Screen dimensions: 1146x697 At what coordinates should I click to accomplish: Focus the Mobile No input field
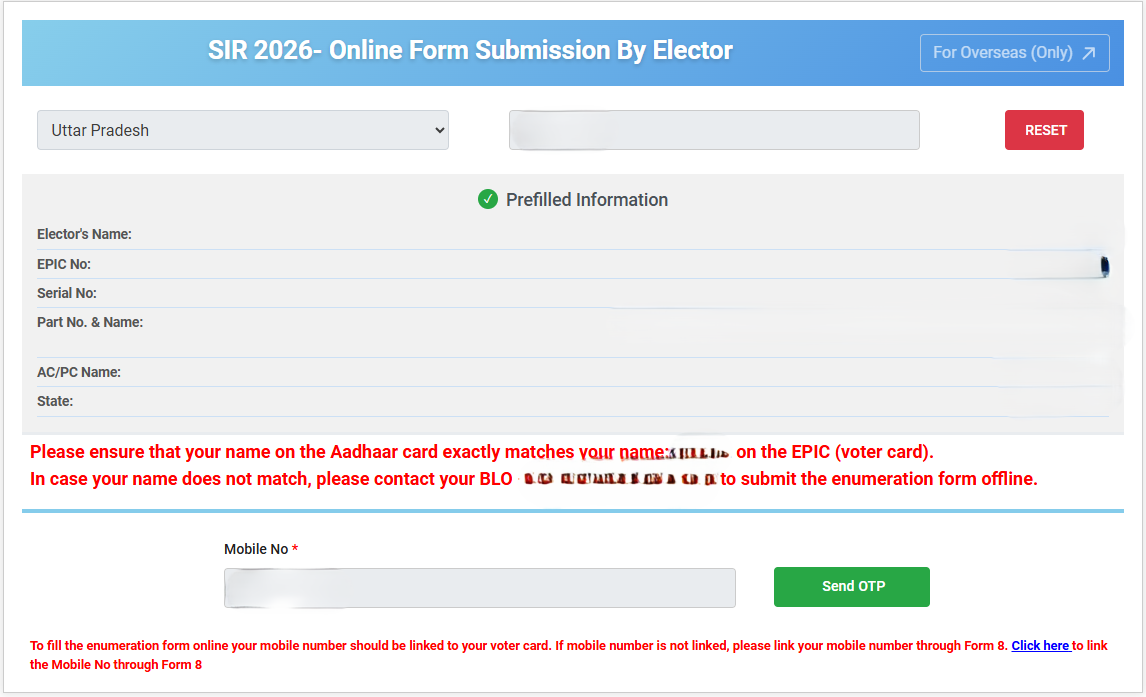click(479, 587)
